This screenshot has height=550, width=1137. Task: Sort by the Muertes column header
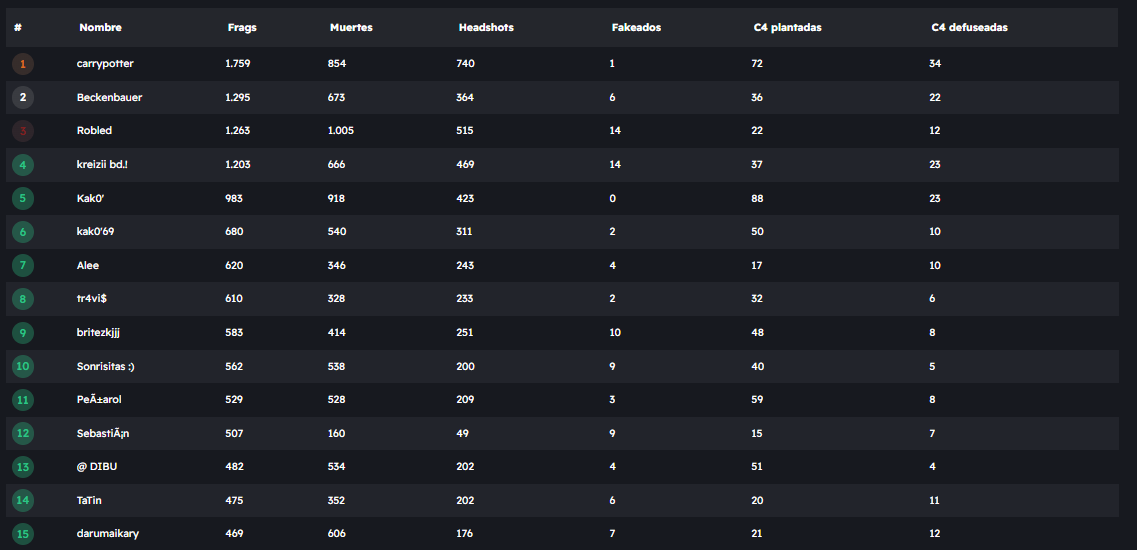point(351,28)
